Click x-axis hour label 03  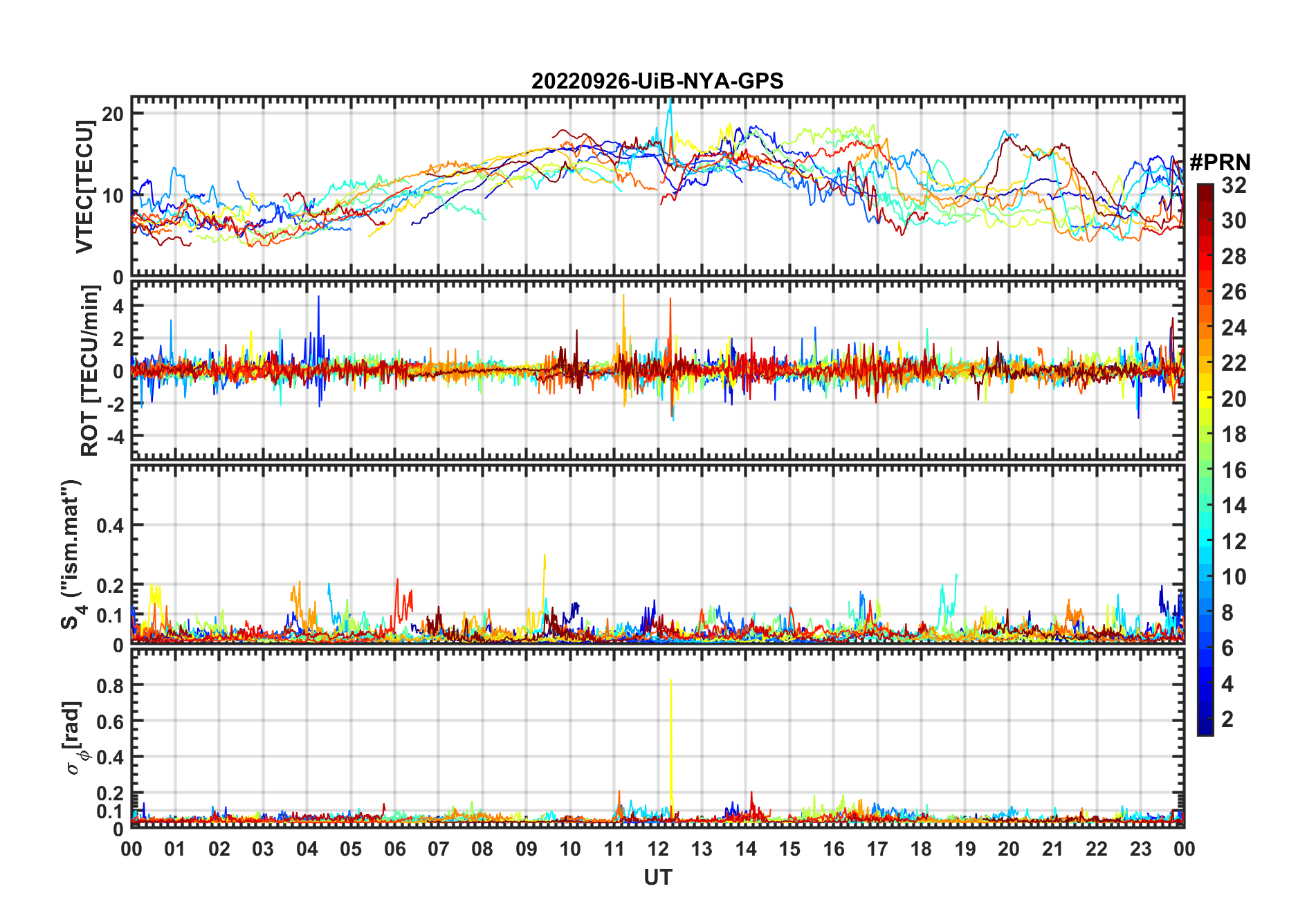[x=263, y=849]
